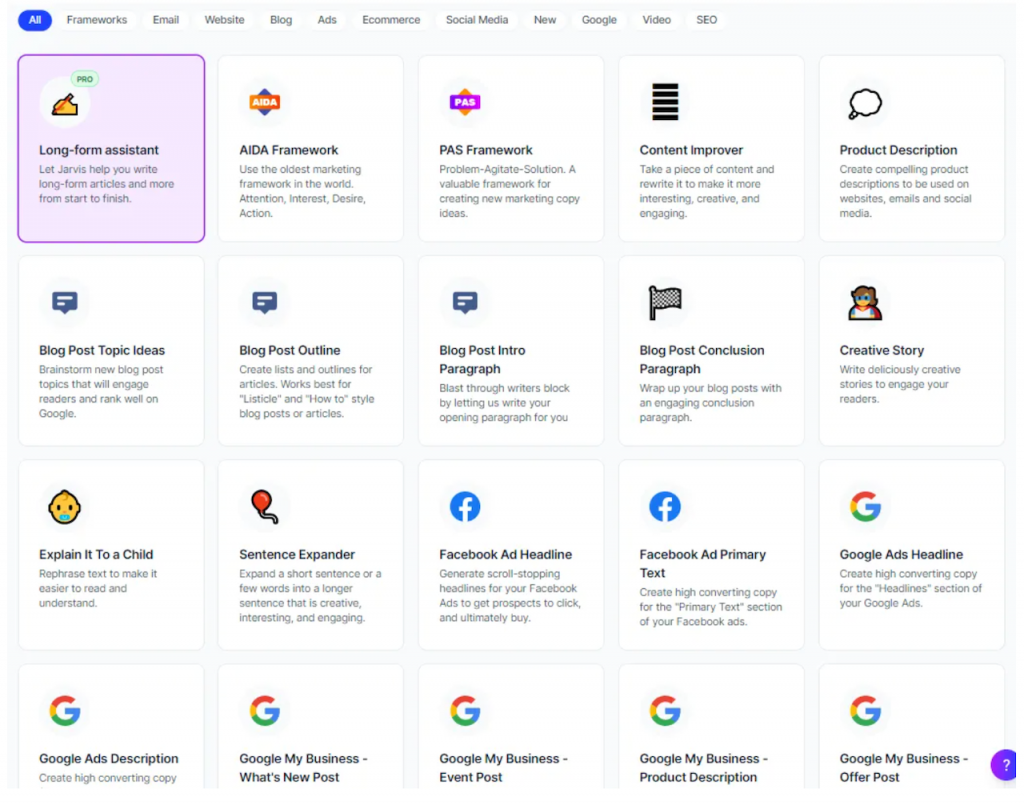
Task: Open Blog Post Topic Ideas title
Action: [x=102, y=351]
